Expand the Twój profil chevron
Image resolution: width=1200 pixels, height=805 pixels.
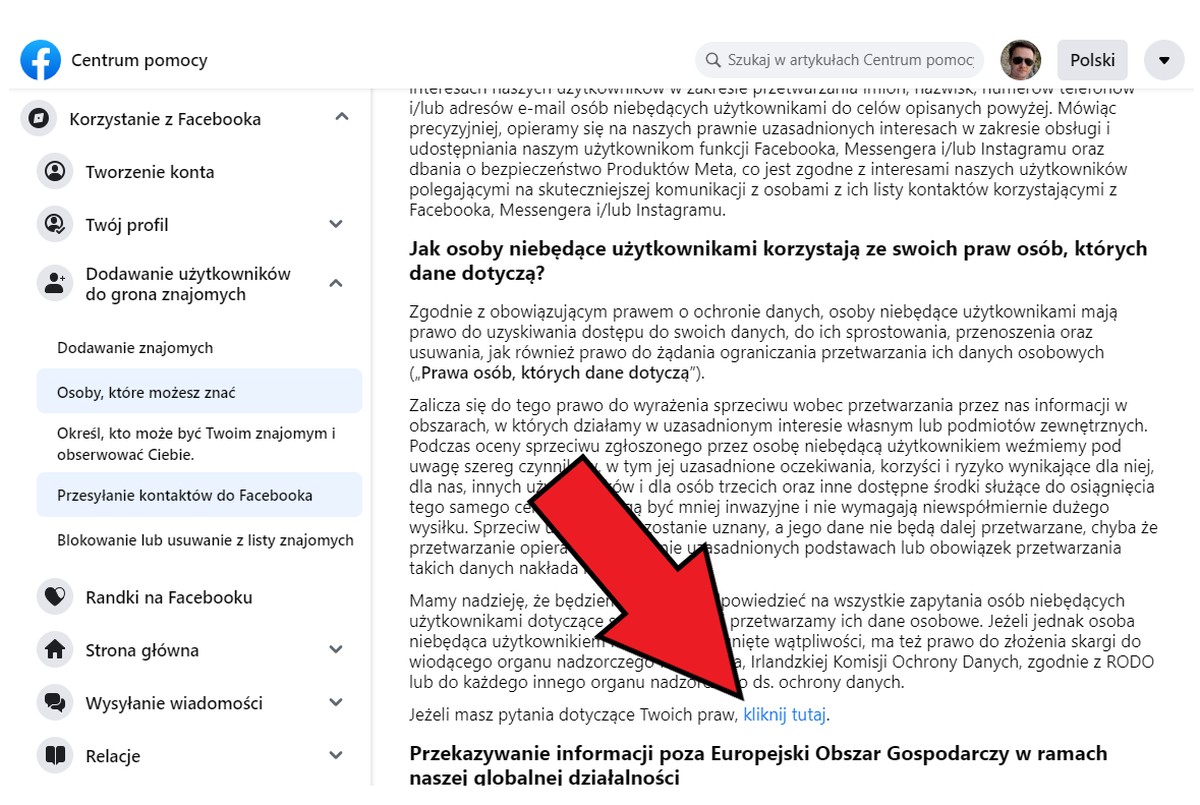[336, 225]
